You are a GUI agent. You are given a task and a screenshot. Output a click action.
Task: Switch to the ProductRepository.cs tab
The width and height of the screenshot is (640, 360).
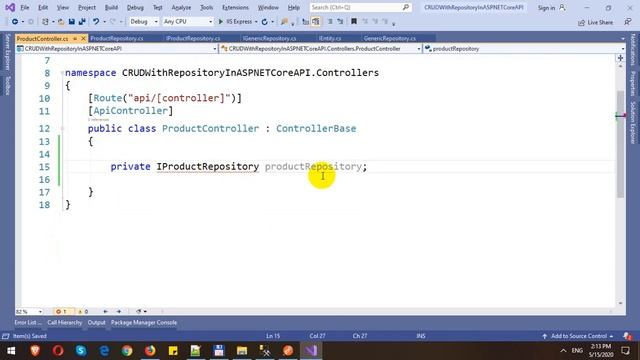click(117, 38)
